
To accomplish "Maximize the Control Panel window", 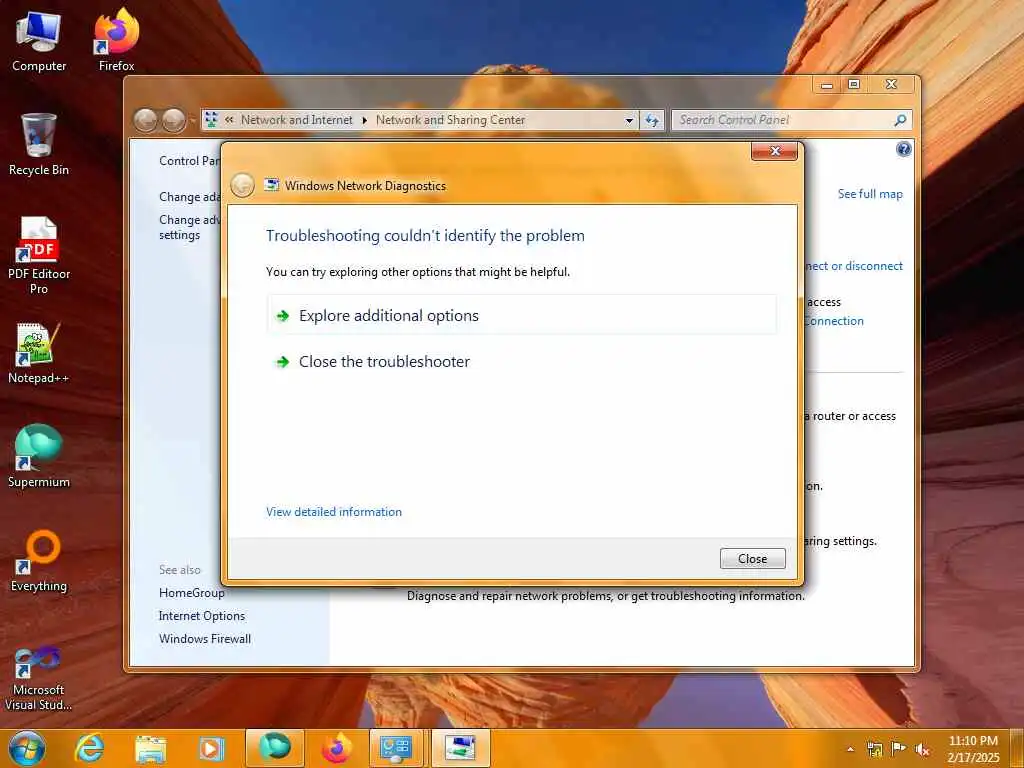I will (854, 85).
